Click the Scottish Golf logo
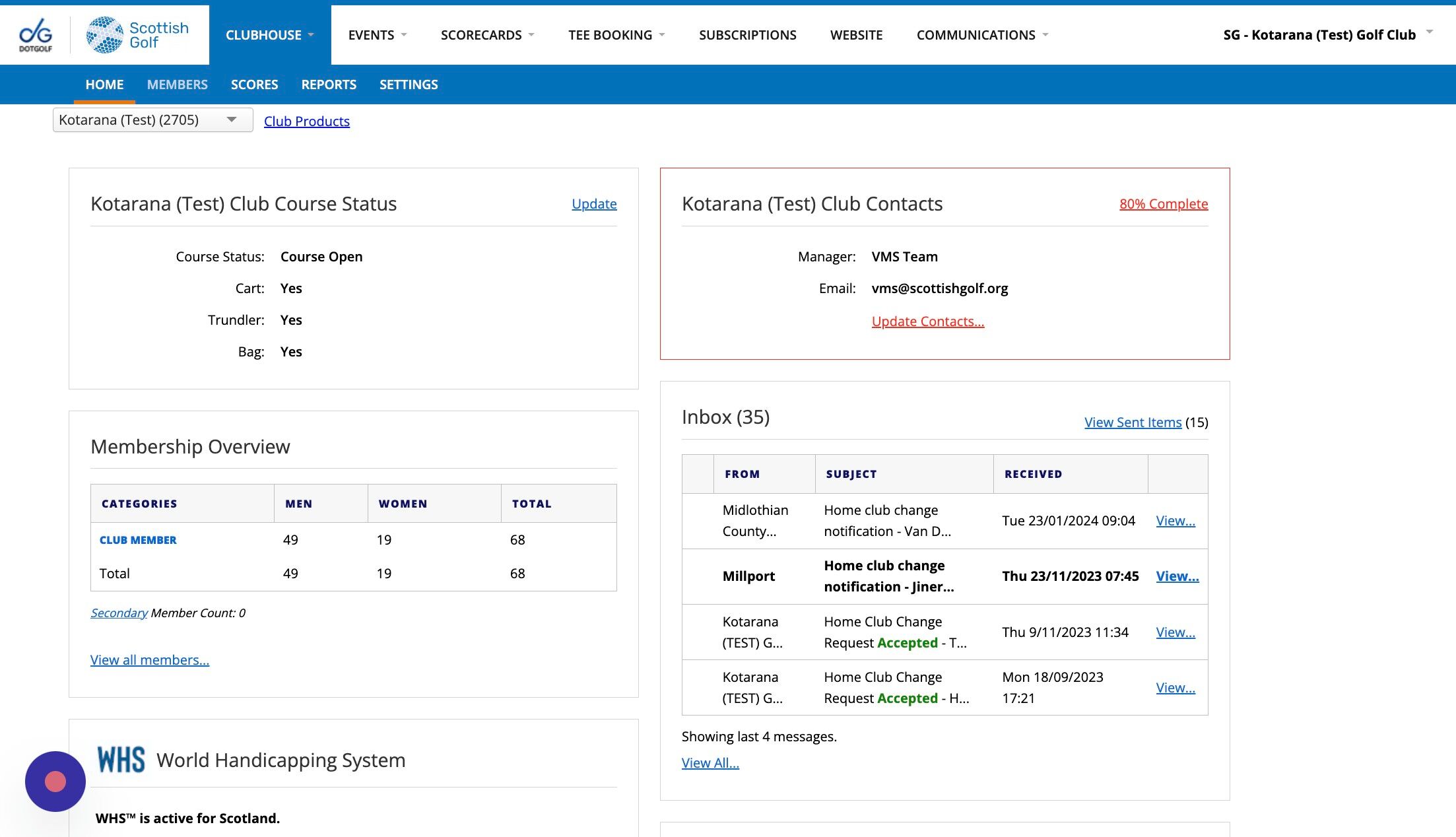1456x837 pixels. click(138, 35)
